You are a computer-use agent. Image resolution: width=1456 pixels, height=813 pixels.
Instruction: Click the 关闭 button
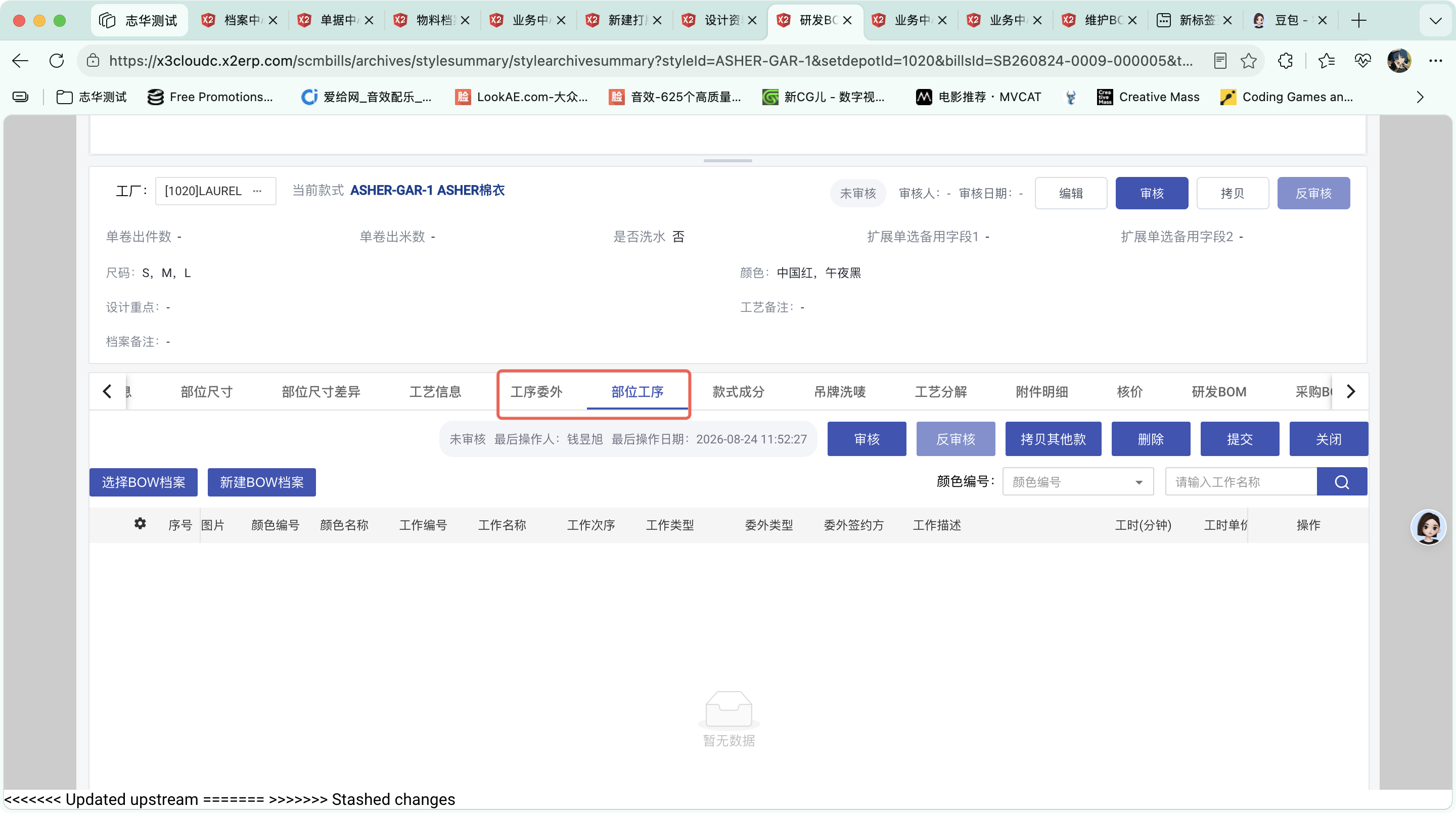(x=1328, y=439)
